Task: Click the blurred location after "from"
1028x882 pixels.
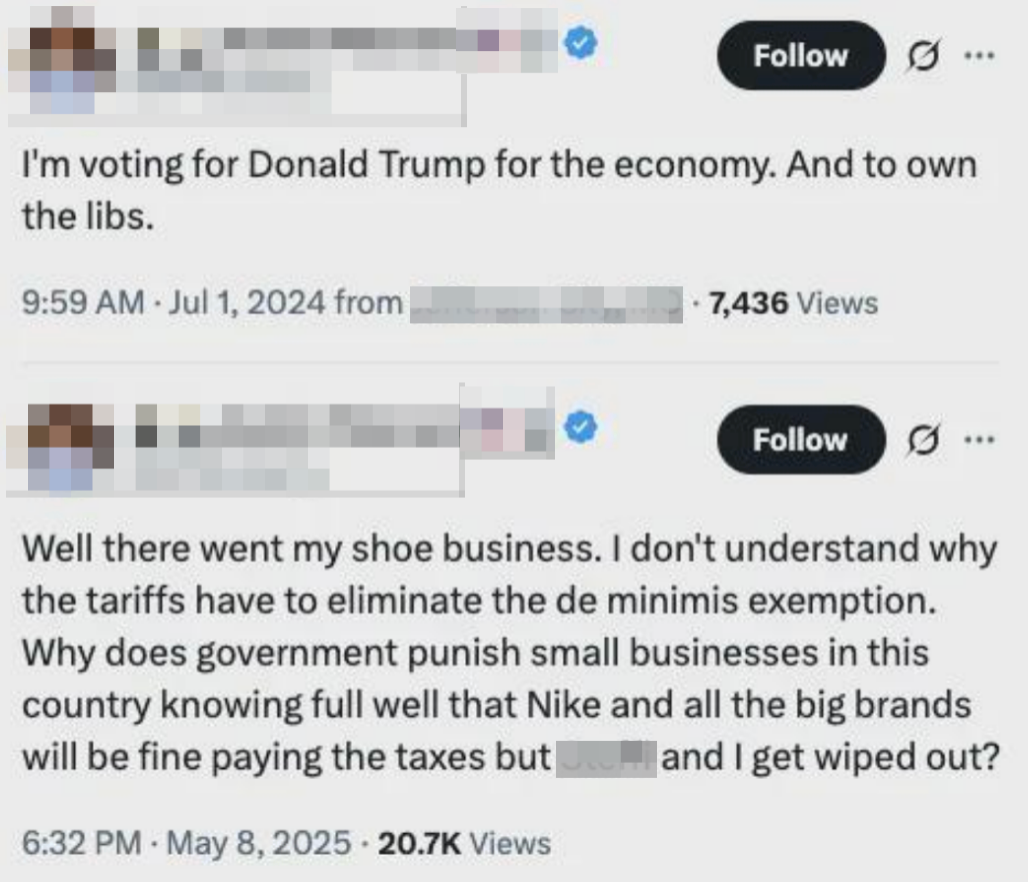Action: [546, 302]
